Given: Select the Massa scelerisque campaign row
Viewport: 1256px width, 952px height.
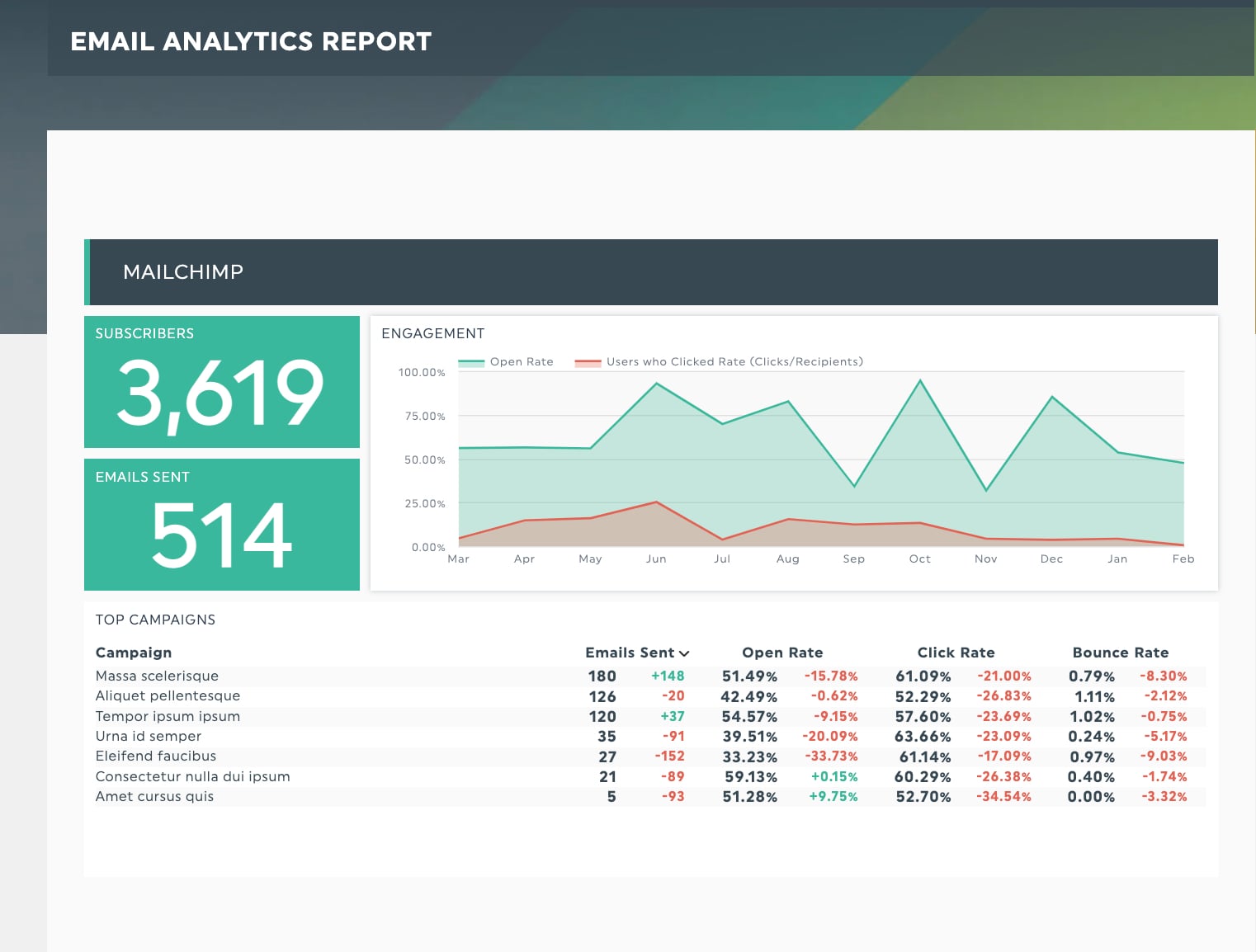Looking at the screenshot, I should coord(650,676).
